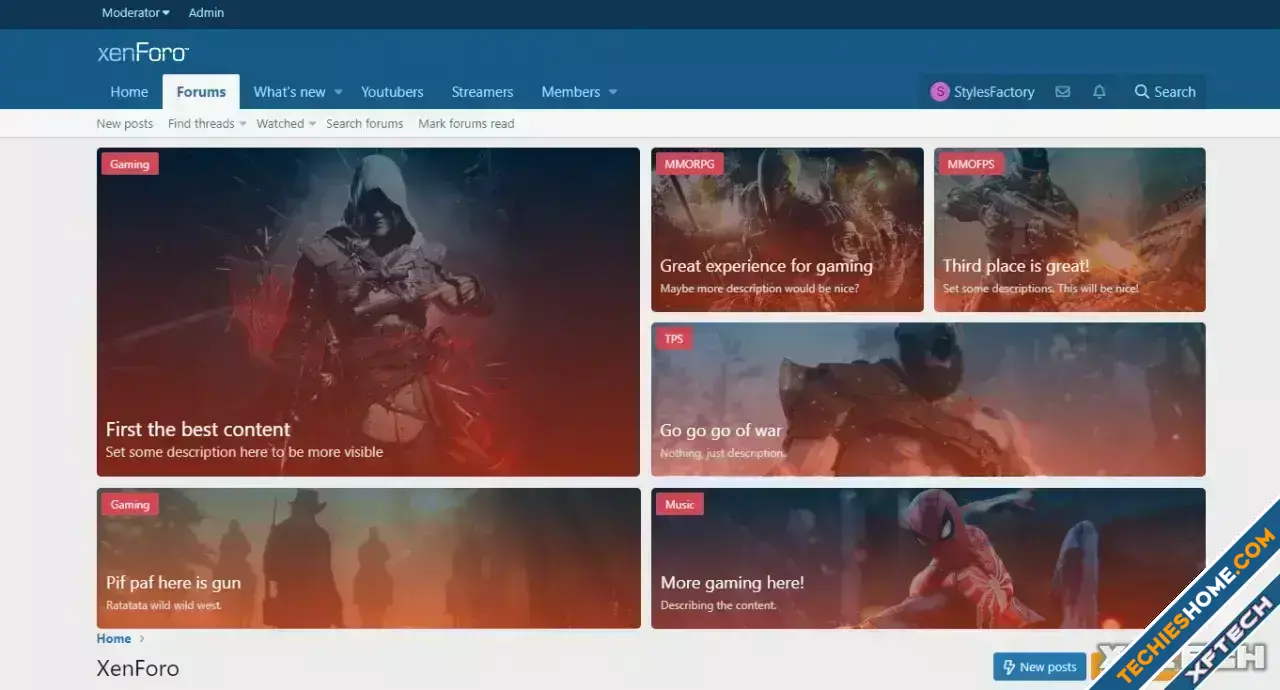Open First the best content article
Image resolution: width=1280 pixels, height=690 pixels.
coord(198,429)
